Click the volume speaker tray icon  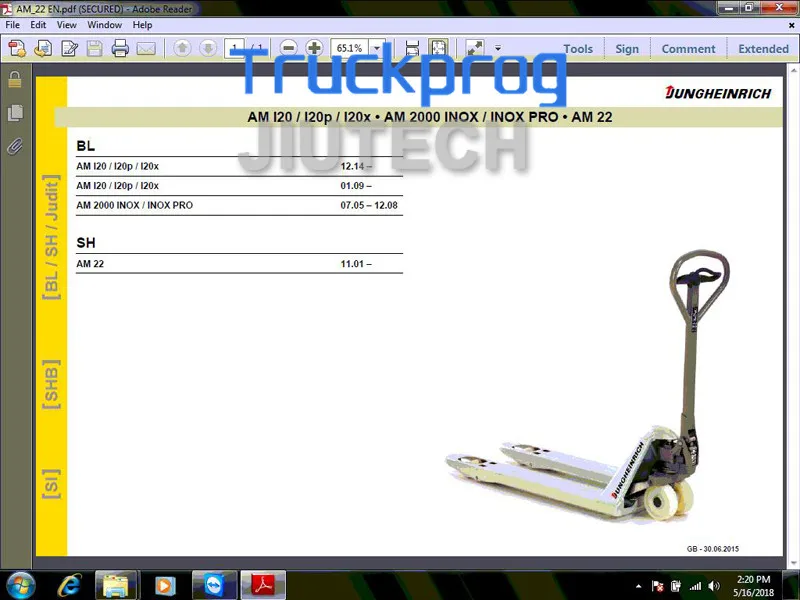714,586
